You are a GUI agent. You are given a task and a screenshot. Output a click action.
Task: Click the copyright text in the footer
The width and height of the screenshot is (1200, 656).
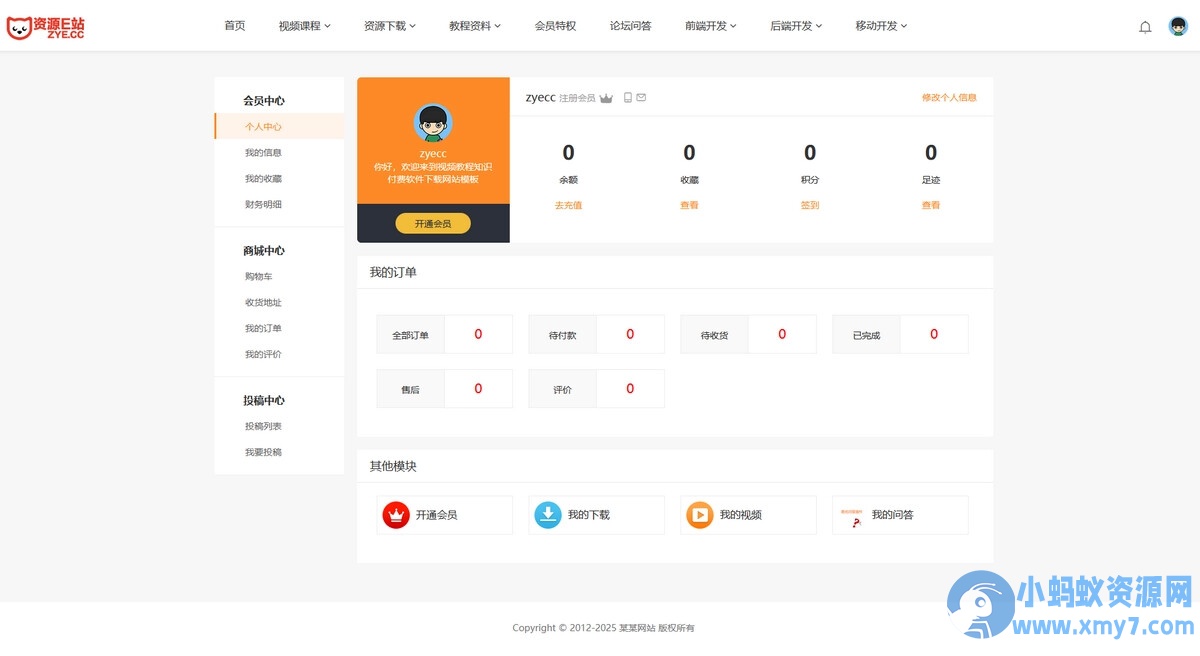603,628
